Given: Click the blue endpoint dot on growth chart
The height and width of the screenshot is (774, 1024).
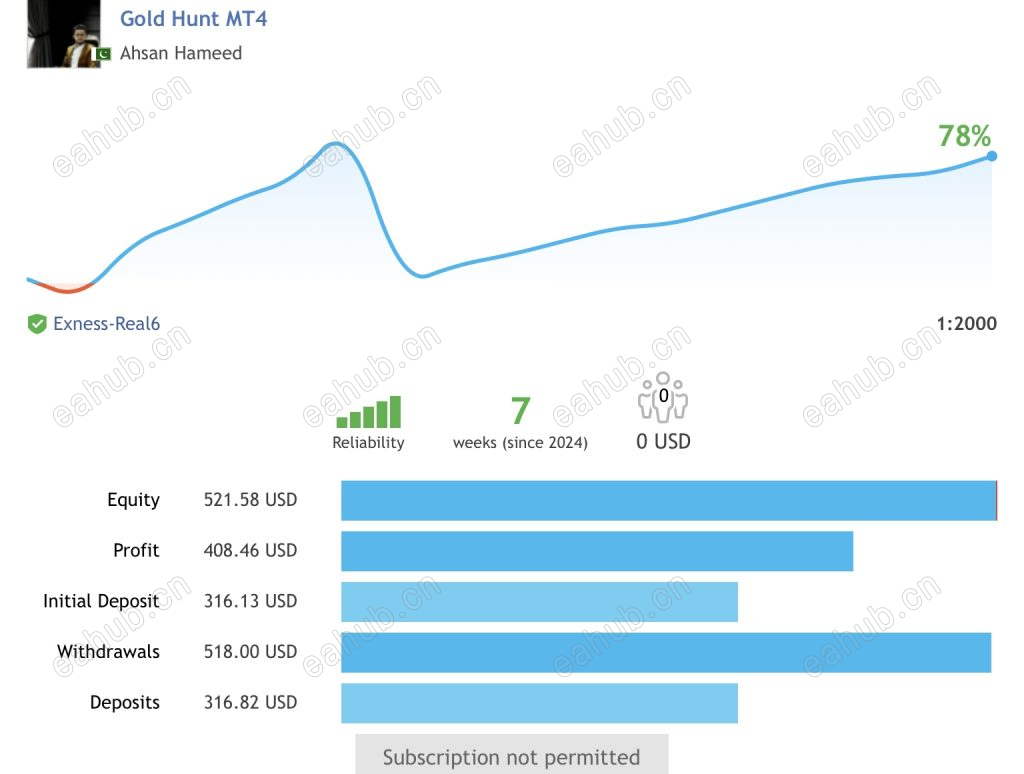Looking at the screenshot, I should click(992, 155).
